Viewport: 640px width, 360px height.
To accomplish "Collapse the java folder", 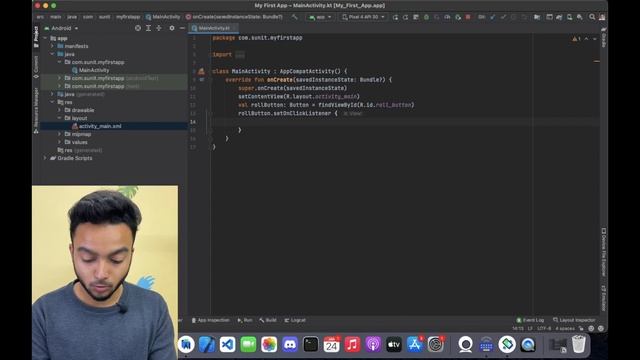I will pyautogui.click(x=52, y=54).
